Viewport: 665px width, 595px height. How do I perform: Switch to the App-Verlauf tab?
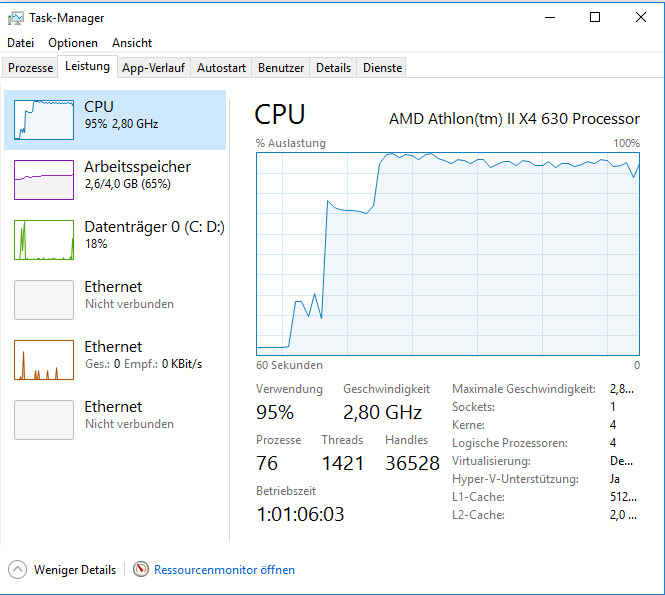click(x=153, y=68)
